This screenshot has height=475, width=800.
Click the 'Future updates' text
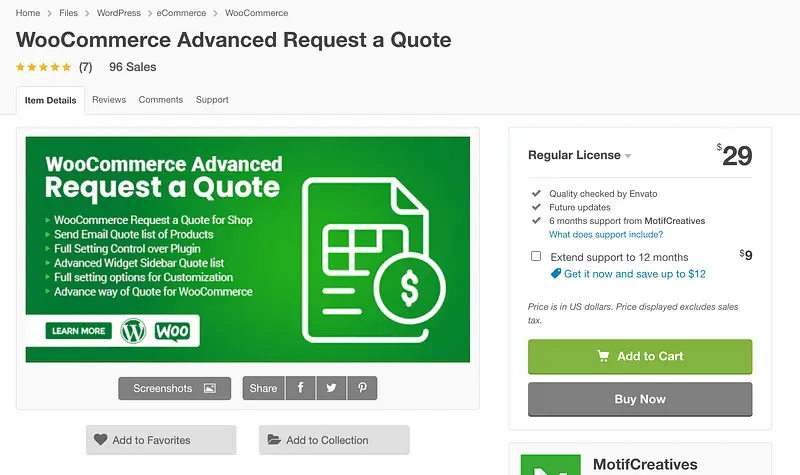(580, 207)
